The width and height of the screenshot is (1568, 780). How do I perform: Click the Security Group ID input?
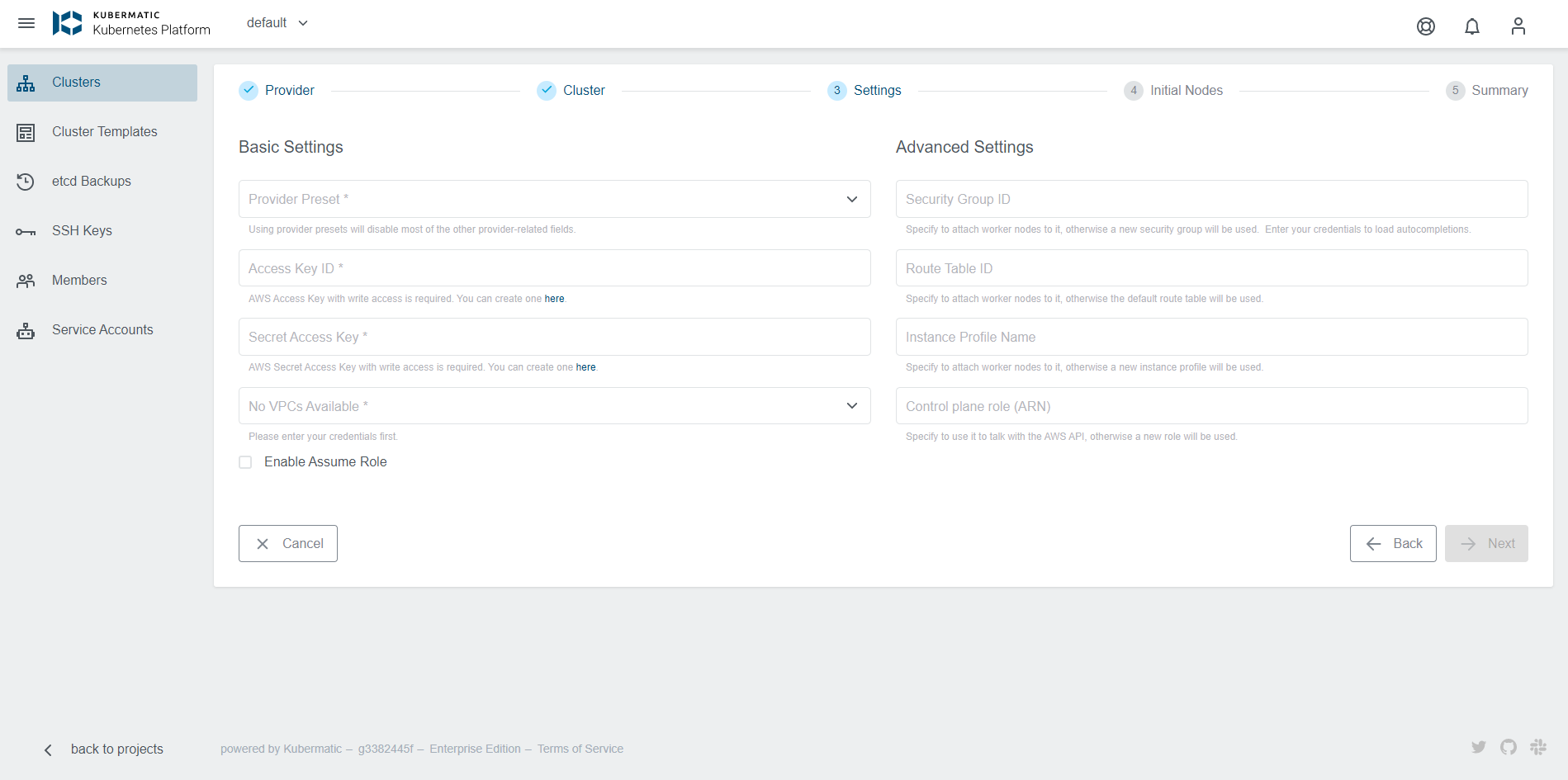1211,199
